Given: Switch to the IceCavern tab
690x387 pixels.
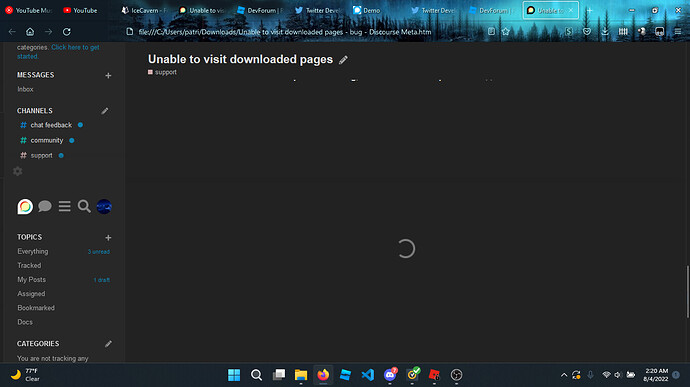Looking at the screenshot, I should (x=145, y=10).
